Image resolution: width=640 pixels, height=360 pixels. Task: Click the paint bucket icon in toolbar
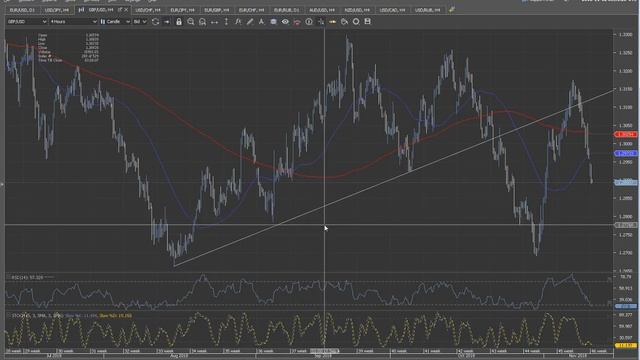344,22
